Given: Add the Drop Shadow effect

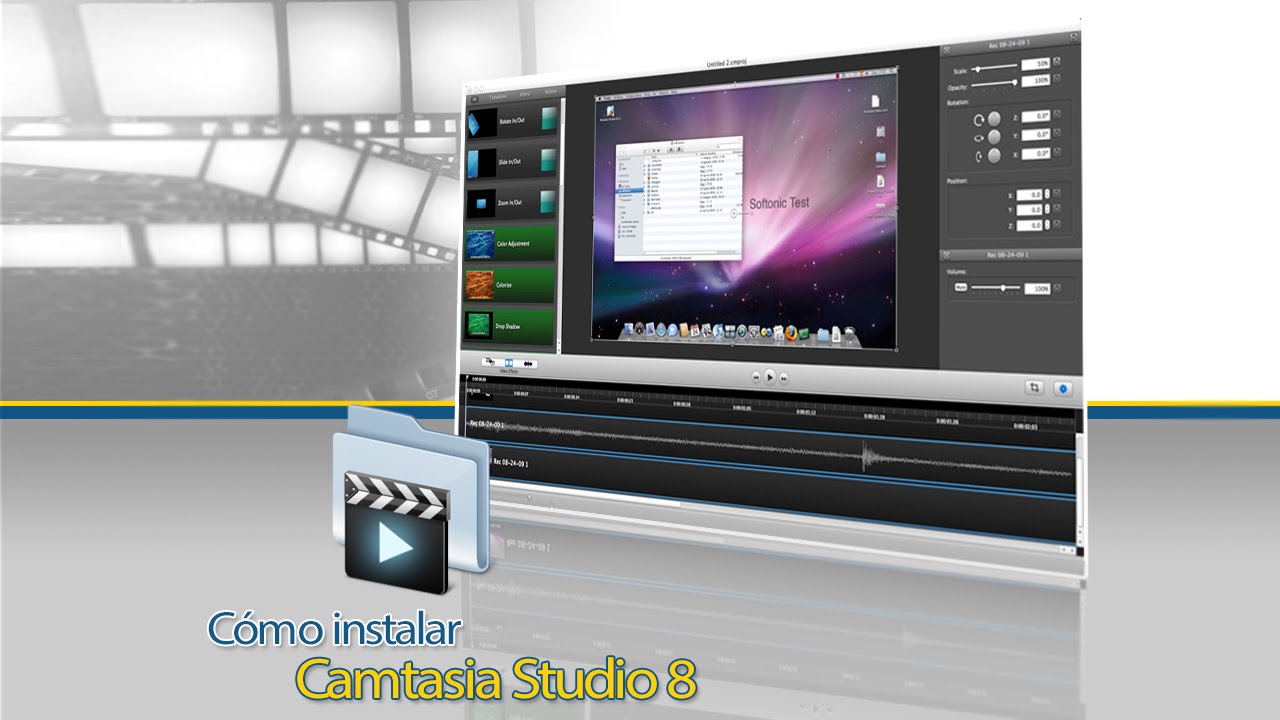Looking at the screenshot, I should (x=511, y=327).
